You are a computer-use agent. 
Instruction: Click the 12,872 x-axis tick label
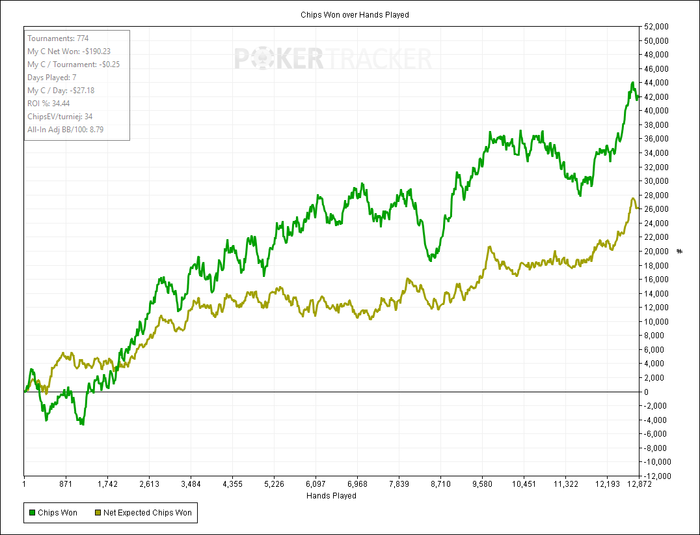tap(640, 484)
